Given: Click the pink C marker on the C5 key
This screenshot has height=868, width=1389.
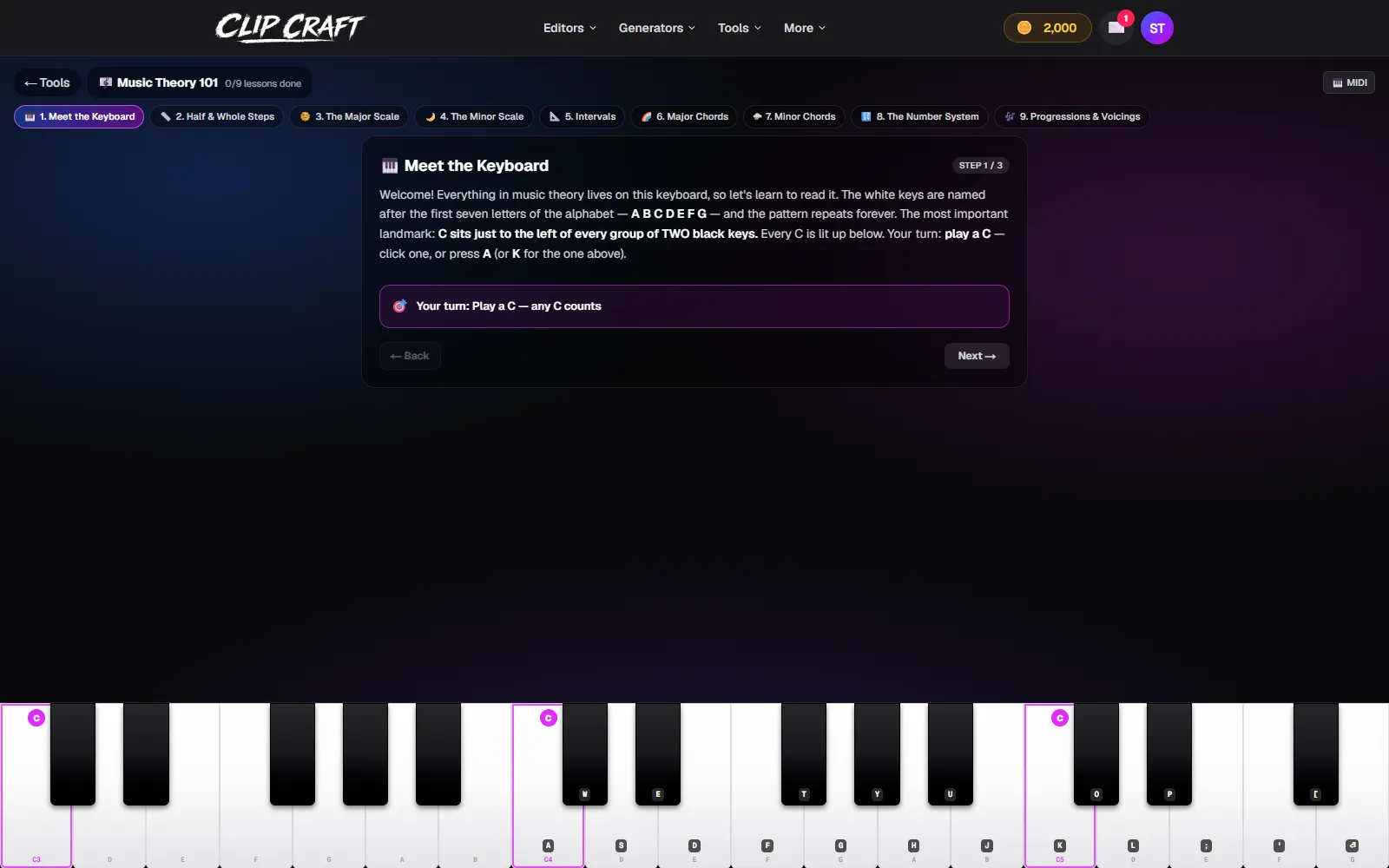Looking at the screenshot, I should (x=1060, y=718).
